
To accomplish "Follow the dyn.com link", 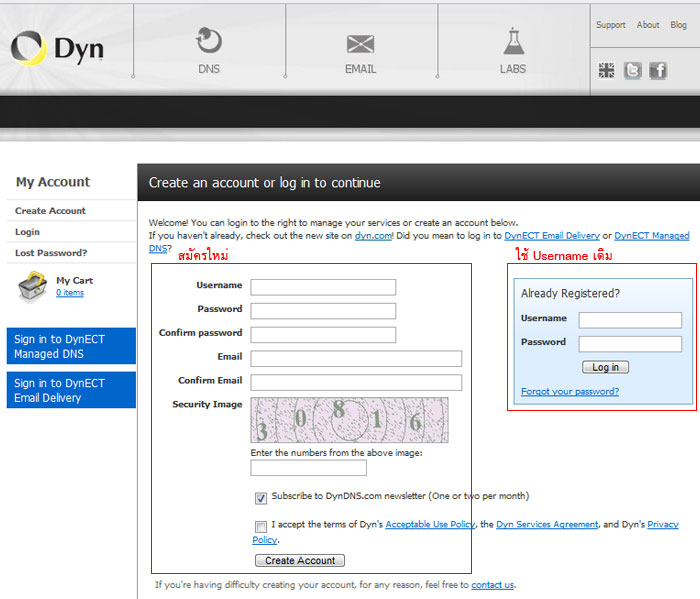I will click(x=373, y=236).
